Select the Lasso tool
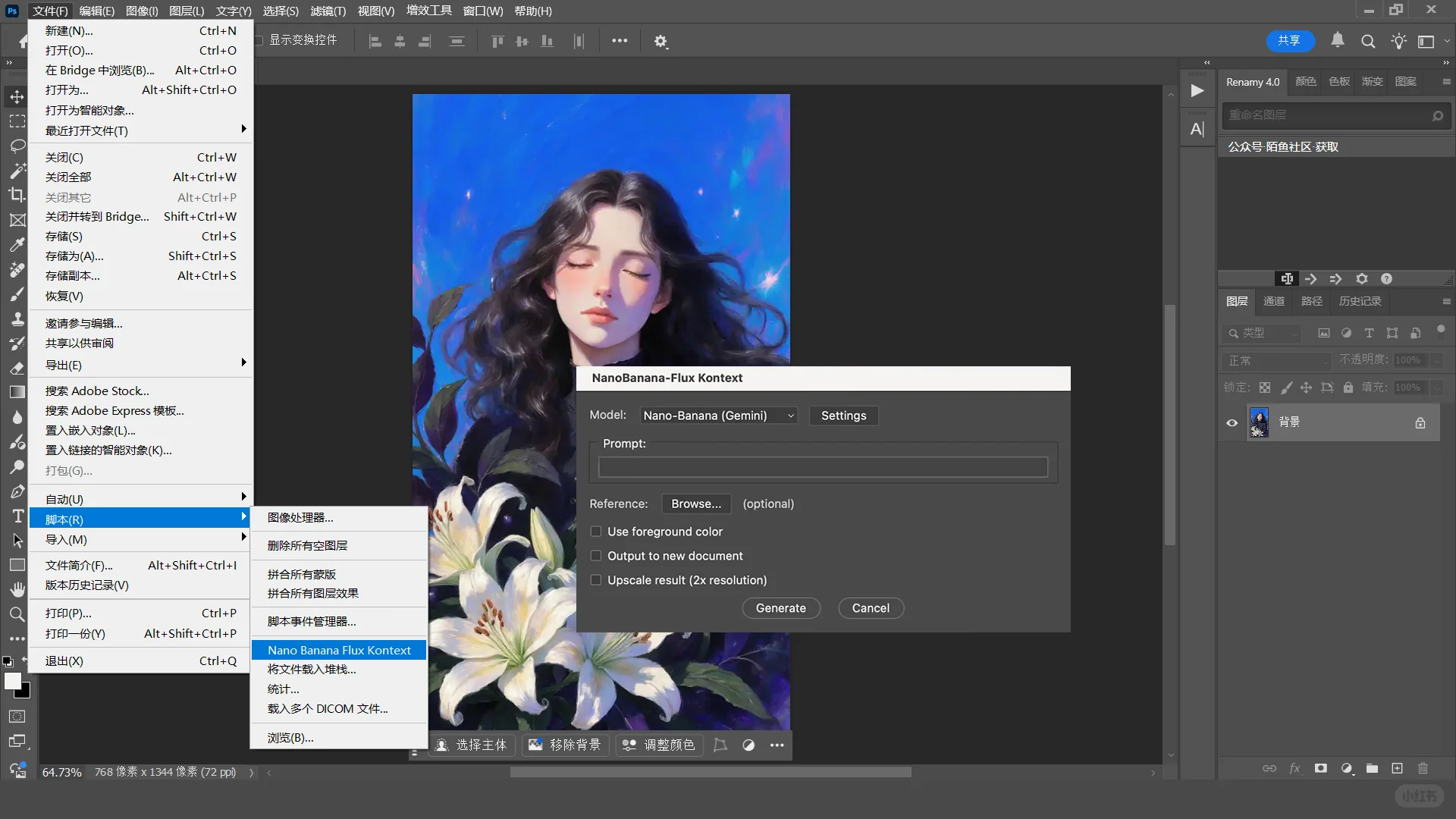This screenshot has width=1456, height=819. (x=17, y=146)
